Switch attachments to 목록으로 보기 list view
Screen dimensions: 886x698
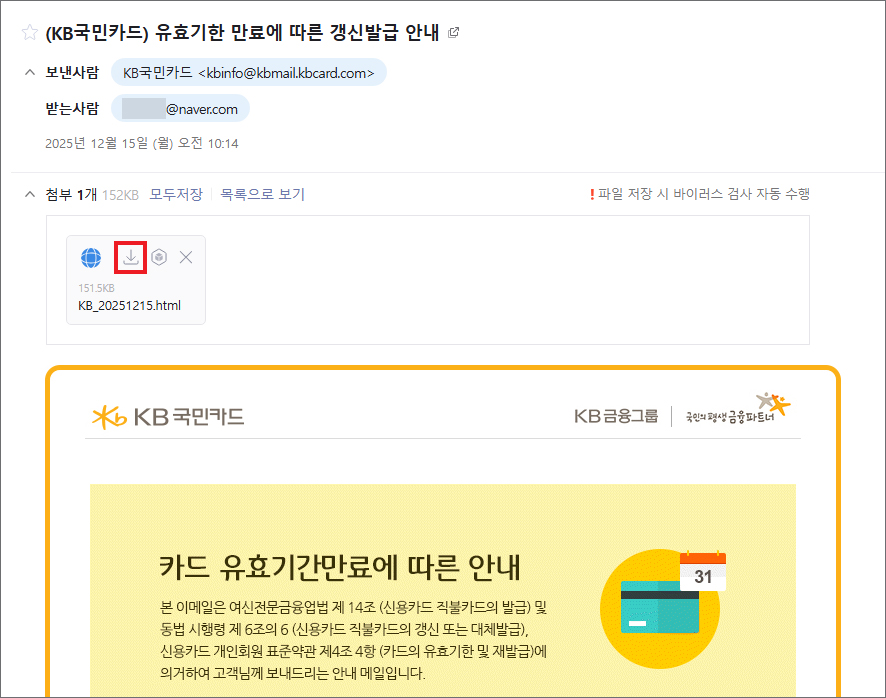pos(262,194)
